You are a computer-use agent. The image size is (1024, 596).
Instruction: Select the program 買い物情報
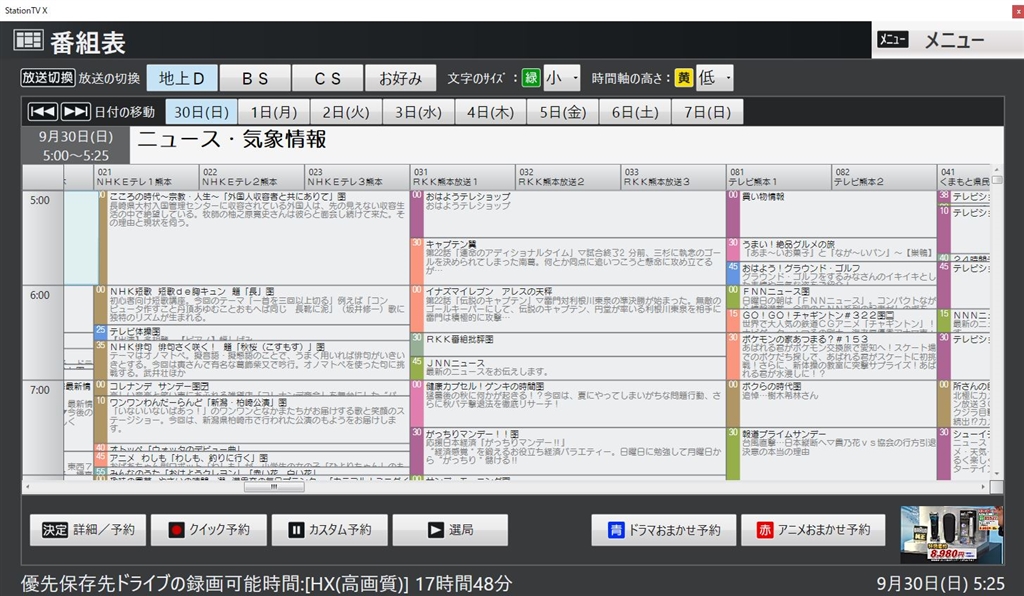831,214
